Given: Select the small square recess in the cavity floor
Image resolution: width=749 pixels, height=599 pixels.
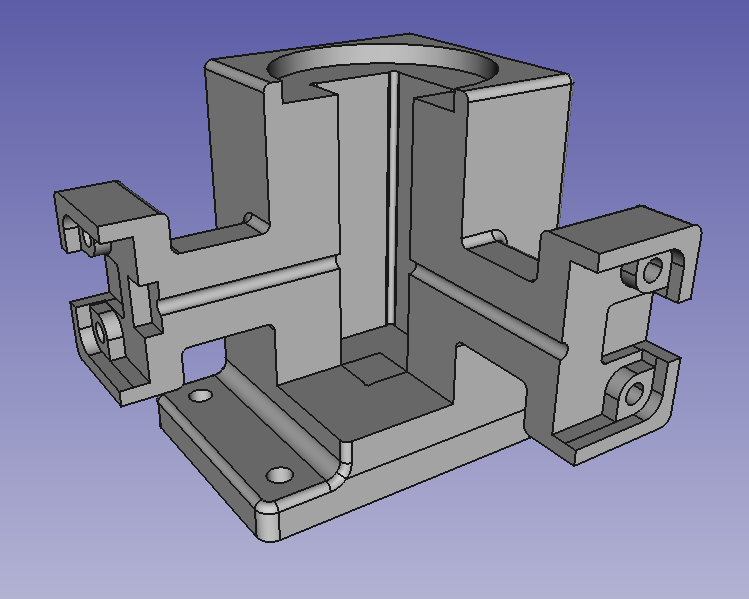Looking at the screenshot, I should (x=374, y=368).
